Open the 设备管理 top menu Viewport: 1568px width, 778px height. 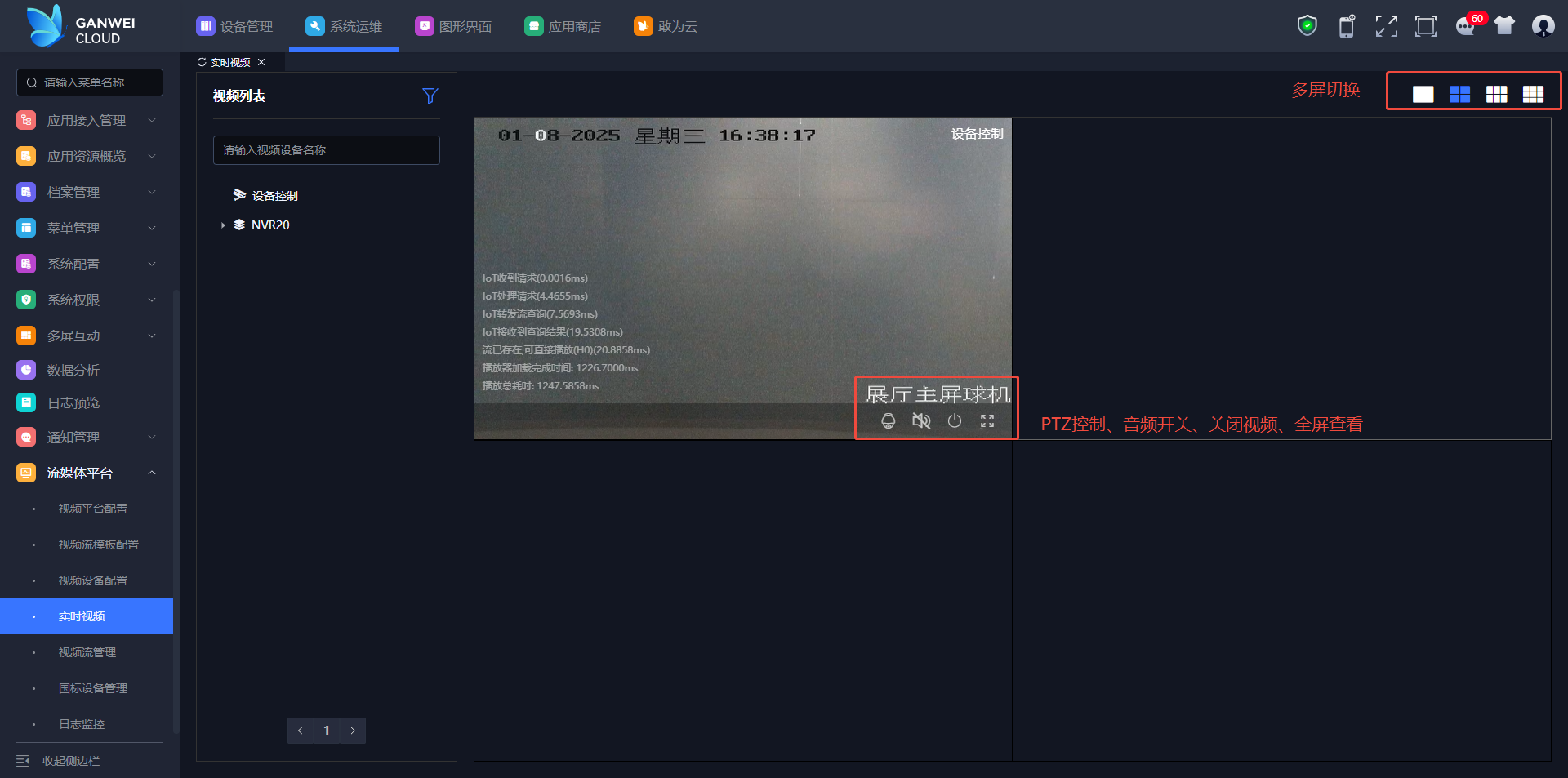234,26
